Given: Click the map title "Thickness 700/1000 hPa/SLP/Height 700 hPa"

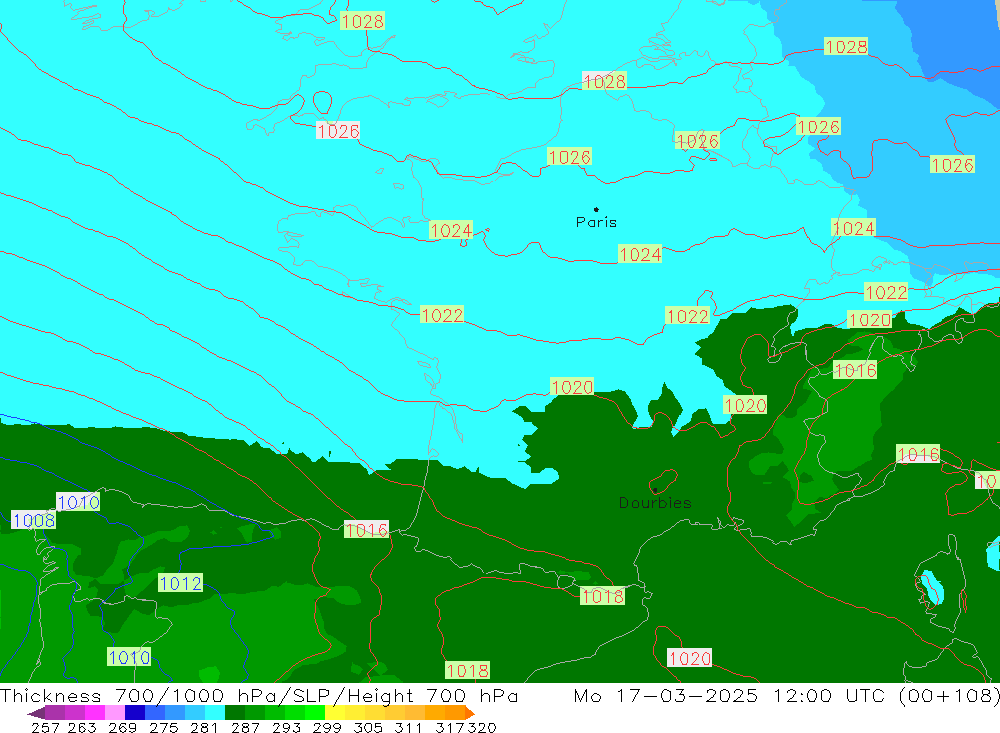Looking at the screenshot, I should (x=259, y=695).
